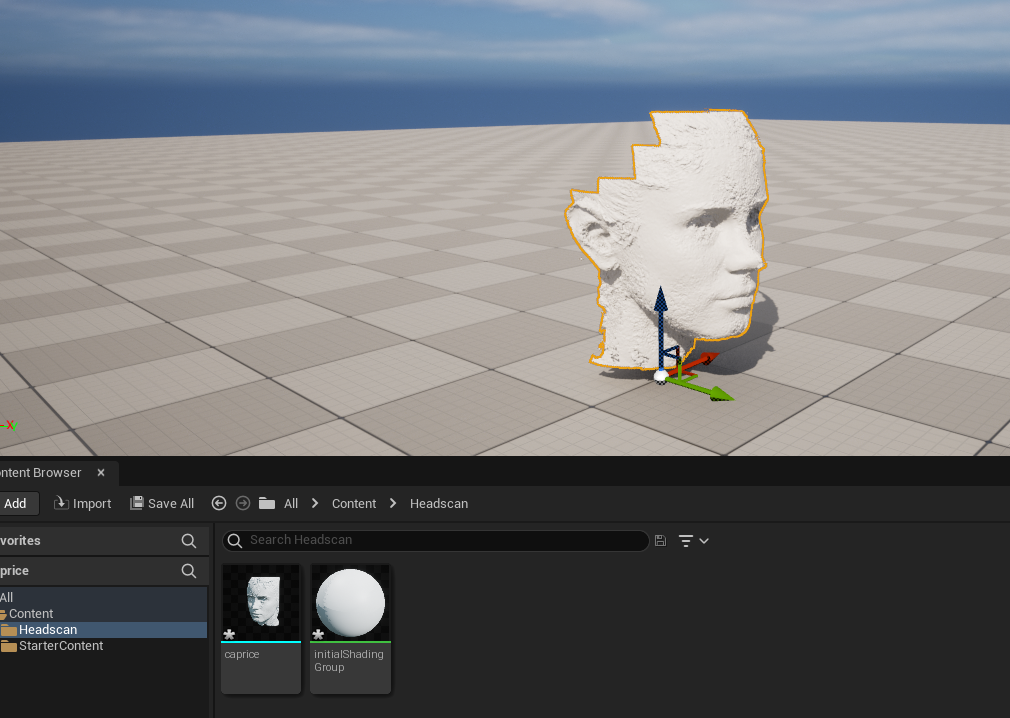Click the history back arrow icon
Image resolution: width=1010 pixels, height=718 pixels.
pos(219,503)
